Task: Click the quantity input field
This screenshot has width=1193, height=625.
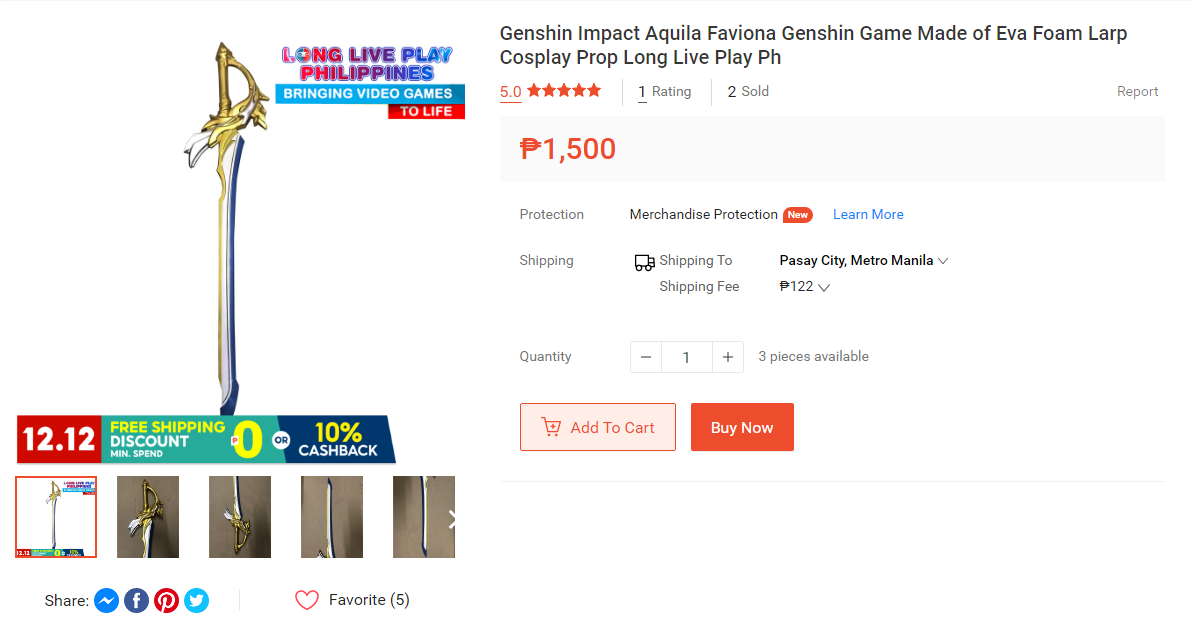Action: [687, 357]
